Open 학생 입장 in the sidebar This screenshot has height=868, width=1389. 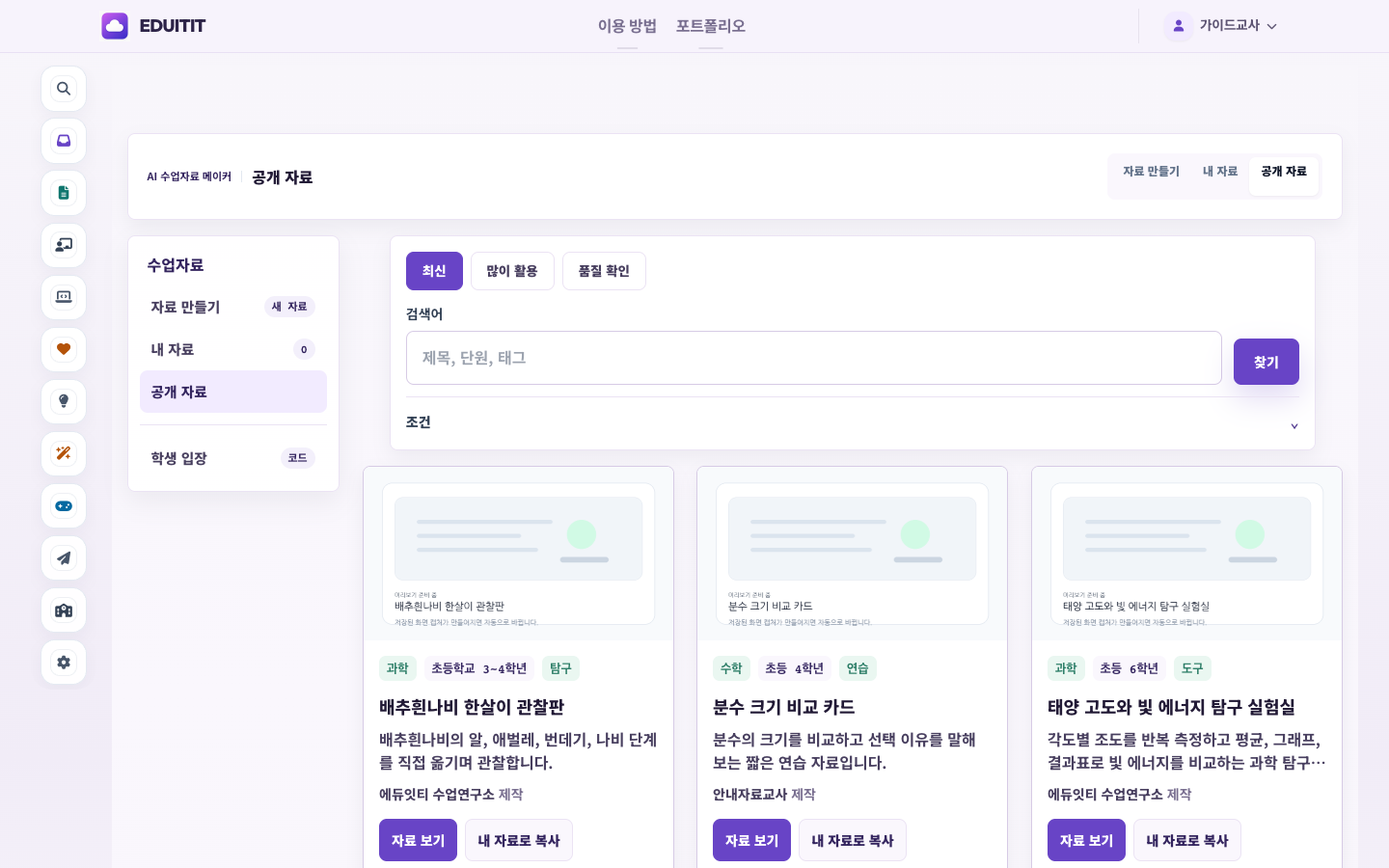coord(233,458)
